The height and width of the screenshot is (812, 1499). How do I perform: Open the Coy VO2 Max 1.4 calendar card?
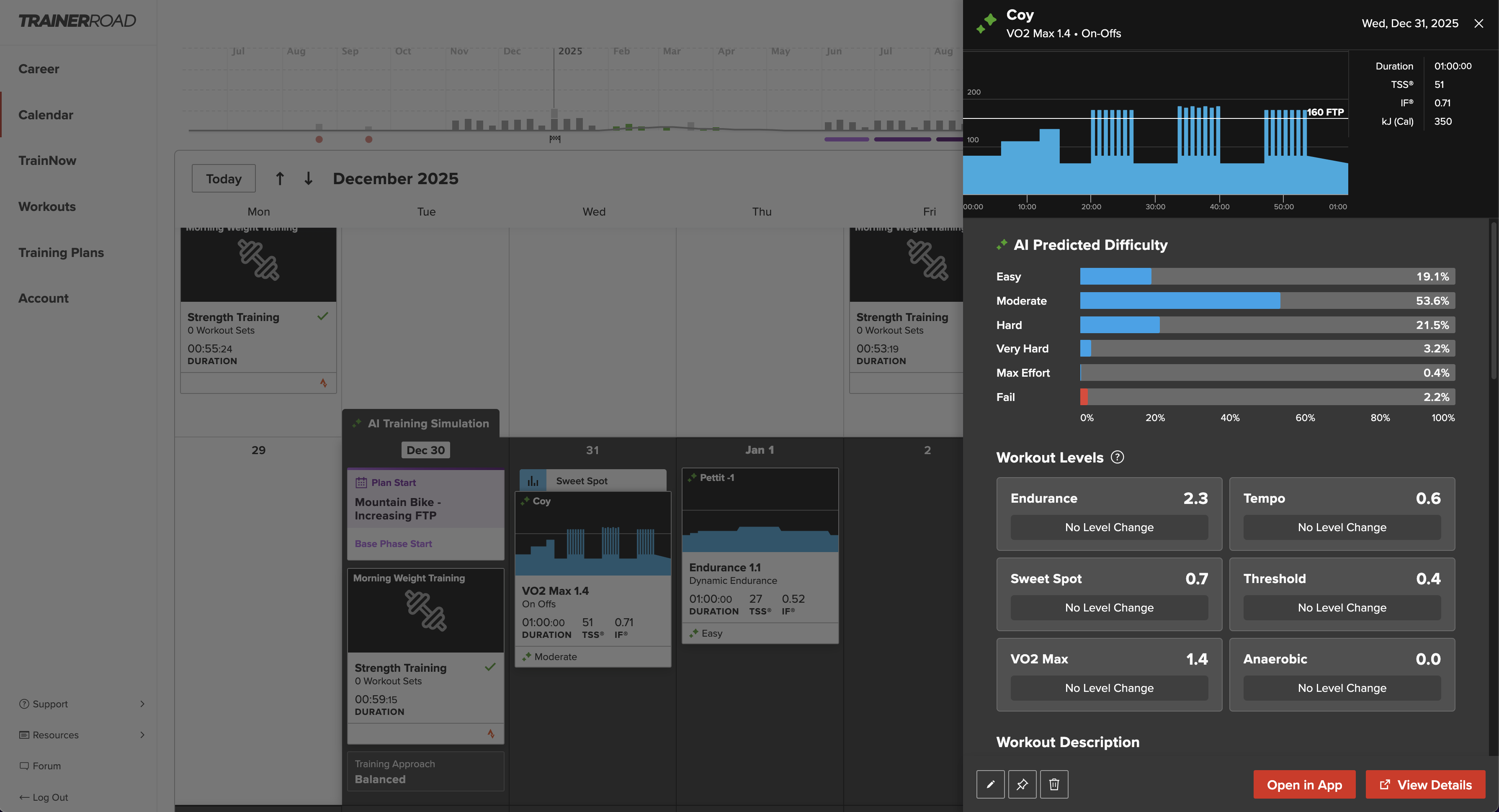593,579
